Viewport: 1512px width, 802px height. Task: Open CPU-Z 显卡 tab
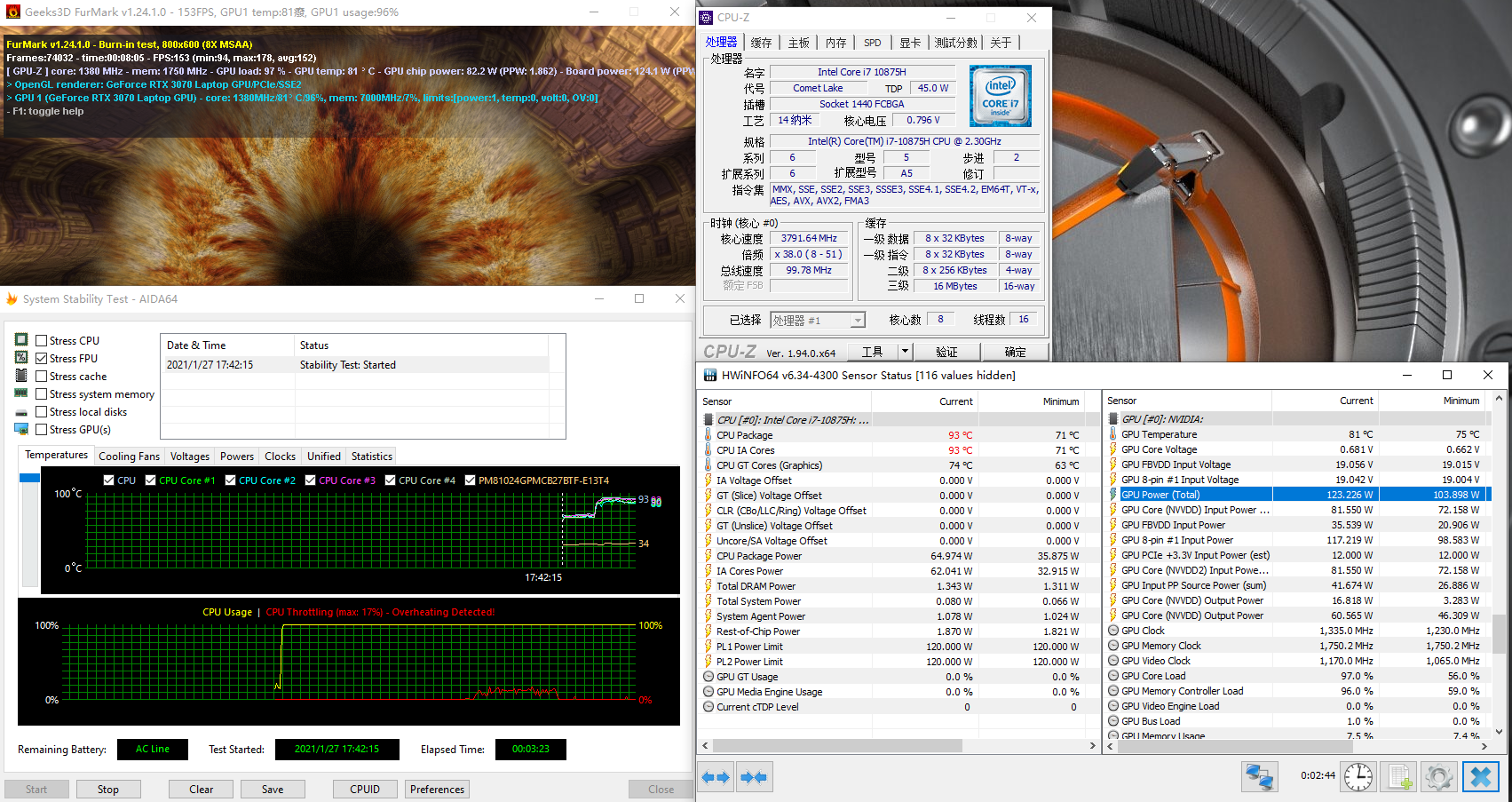pyautogui.click(x=910, y=43)
